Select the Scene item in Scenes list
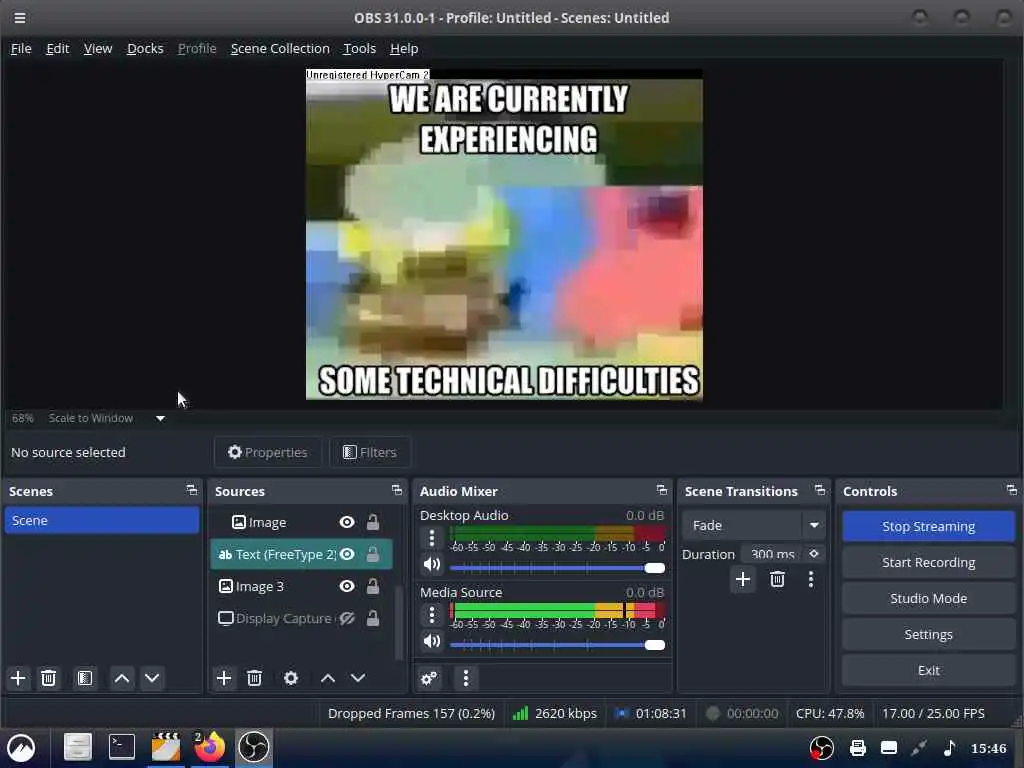 click(102, 520)
